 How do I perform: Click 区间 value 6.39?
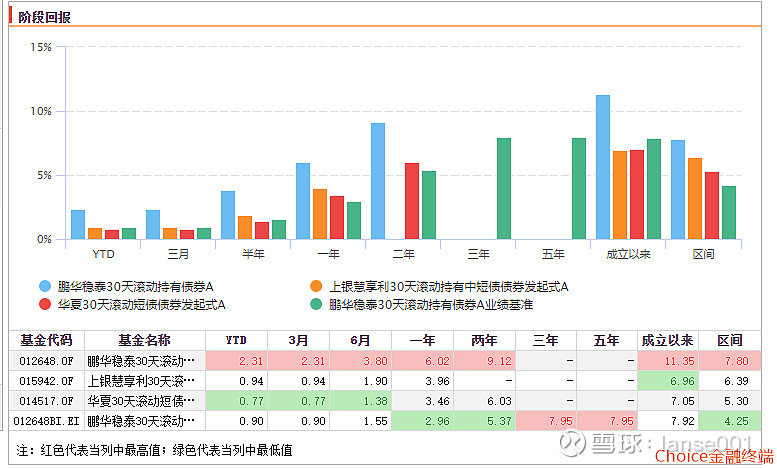pos(737,381)
